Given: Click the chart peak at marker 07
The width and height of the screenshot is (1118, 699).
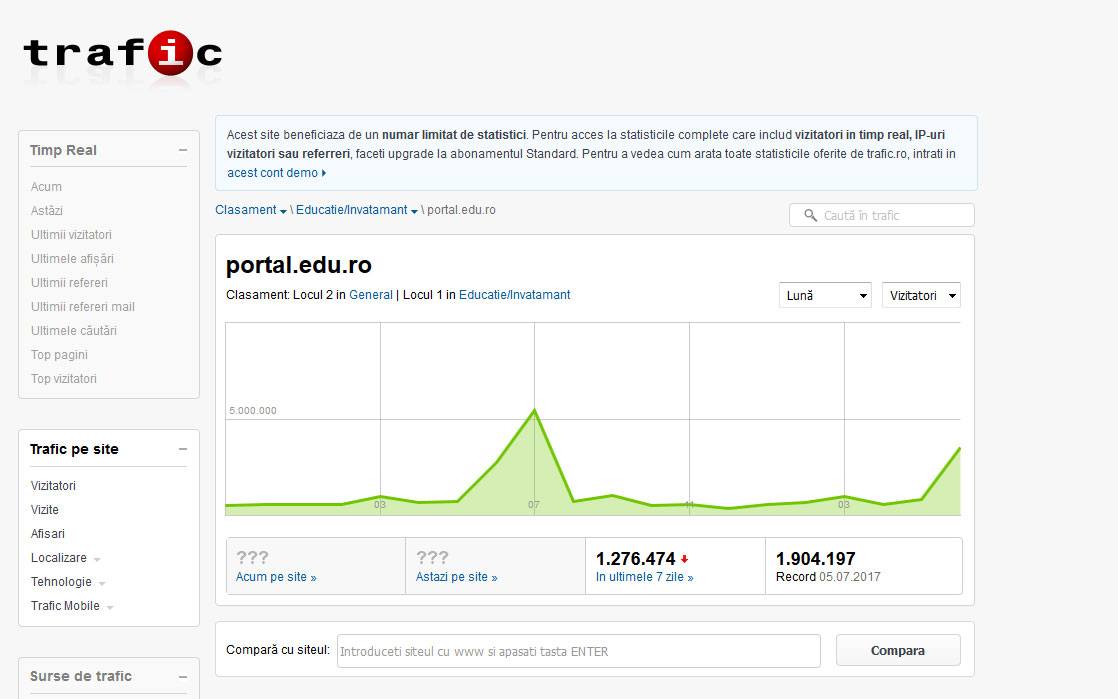Looking at the screenshot, I should coord(534,410).
